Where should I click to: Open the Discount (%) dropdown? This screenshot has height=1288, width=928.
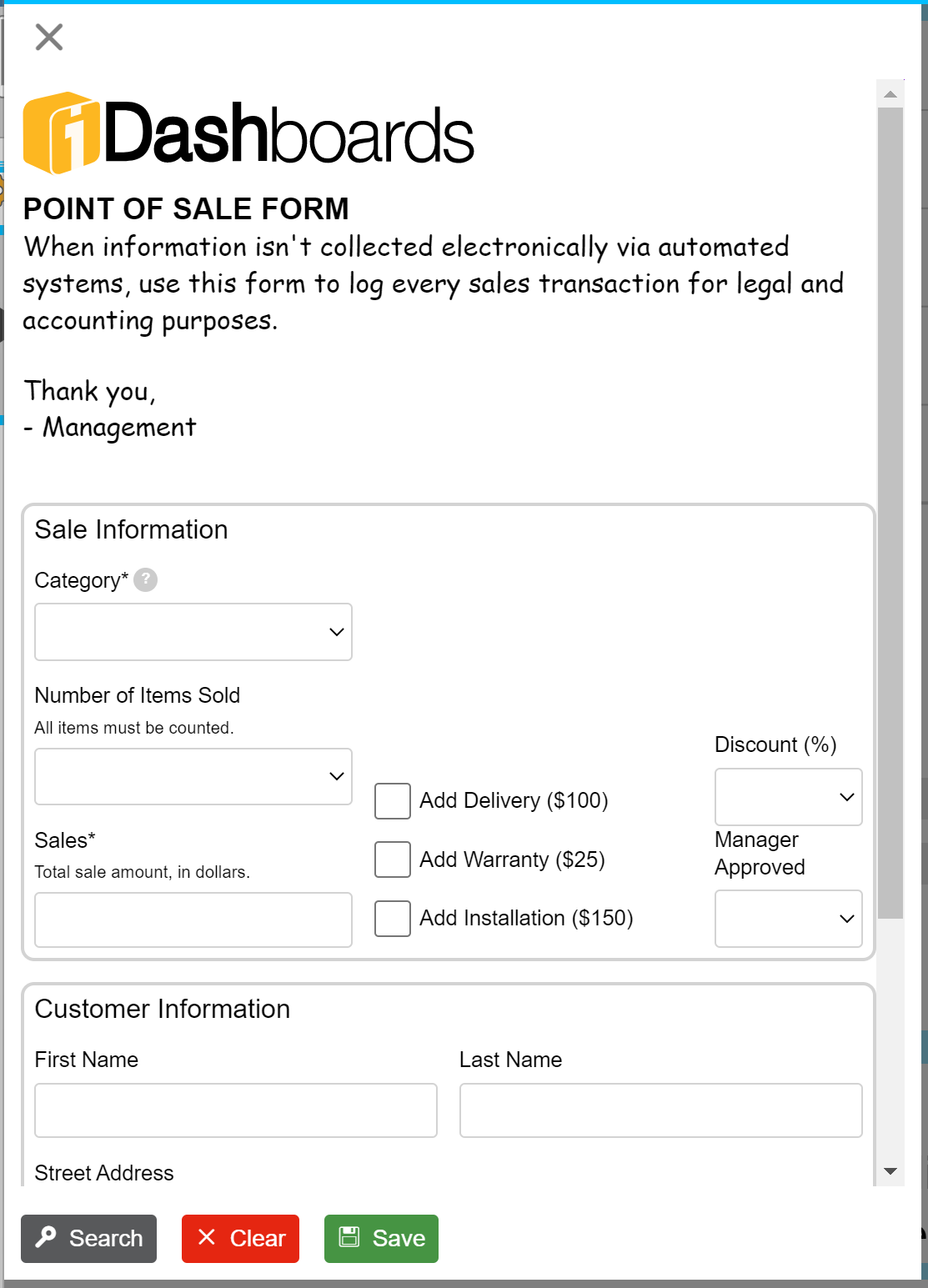point(789,797)
